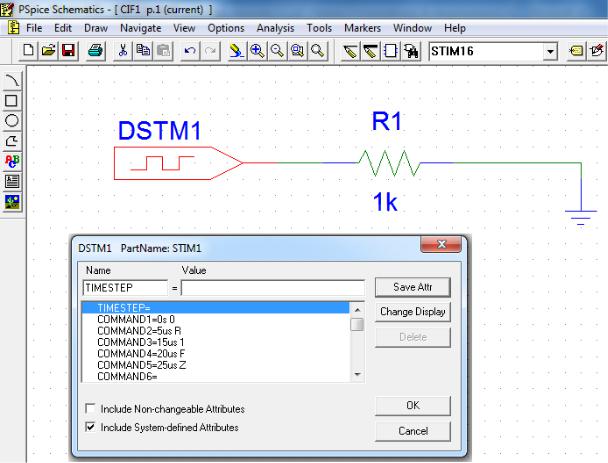Select the Draw text box tool
This screenshot has width=608, height=463.
click(12, 181)
